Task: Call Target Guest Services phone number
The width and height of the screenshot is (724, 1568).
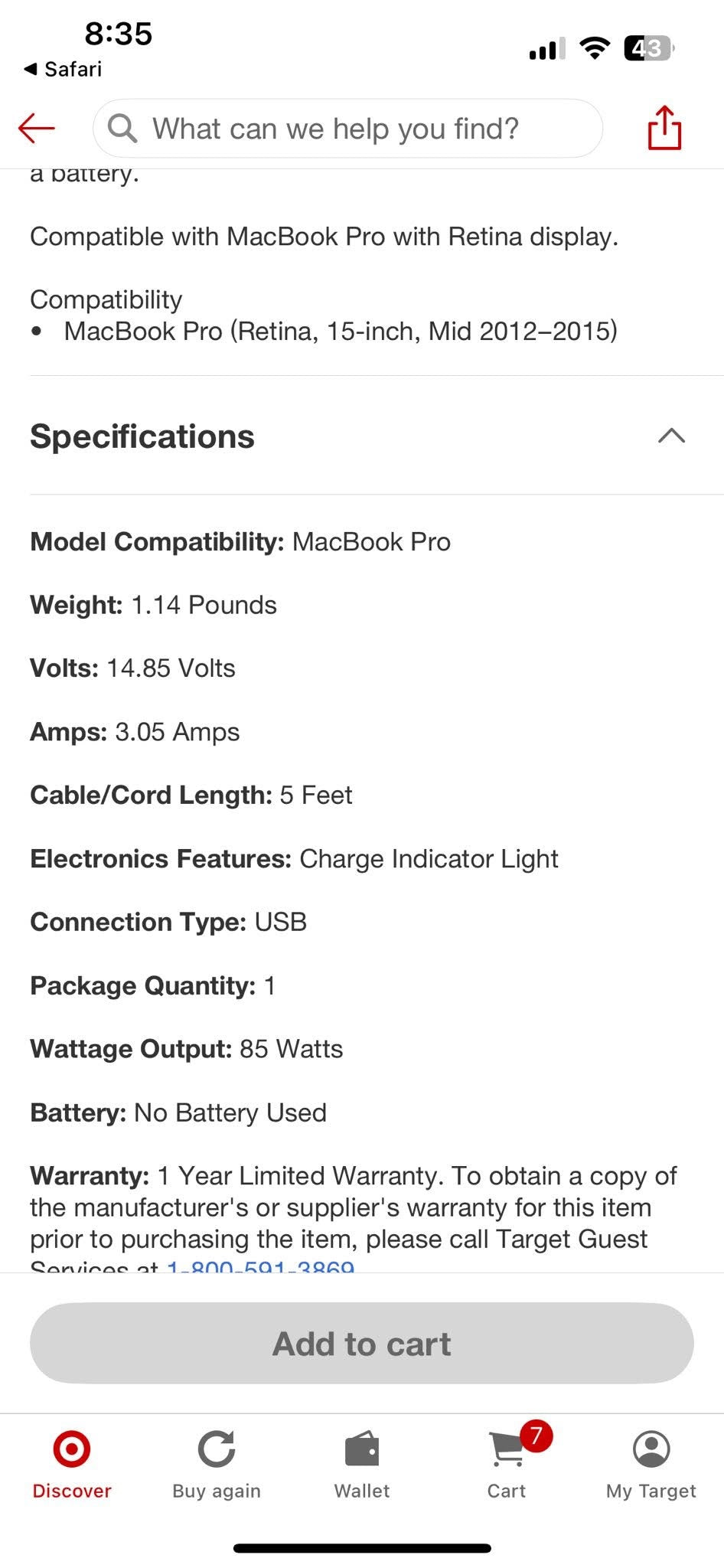Action: click(260, 1265)
